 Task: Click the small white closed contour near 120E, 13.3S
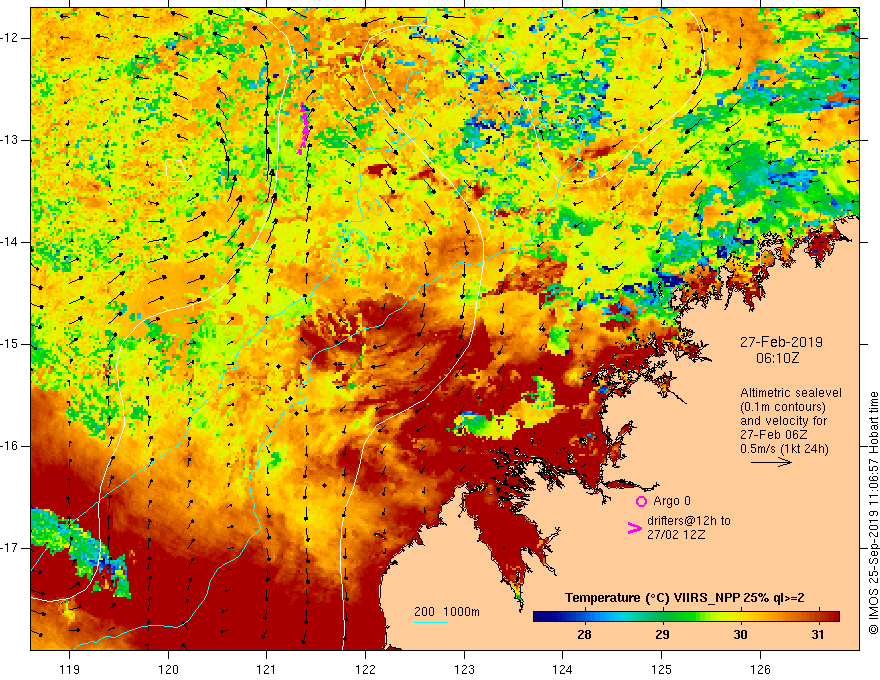click(x=177, y=171)
